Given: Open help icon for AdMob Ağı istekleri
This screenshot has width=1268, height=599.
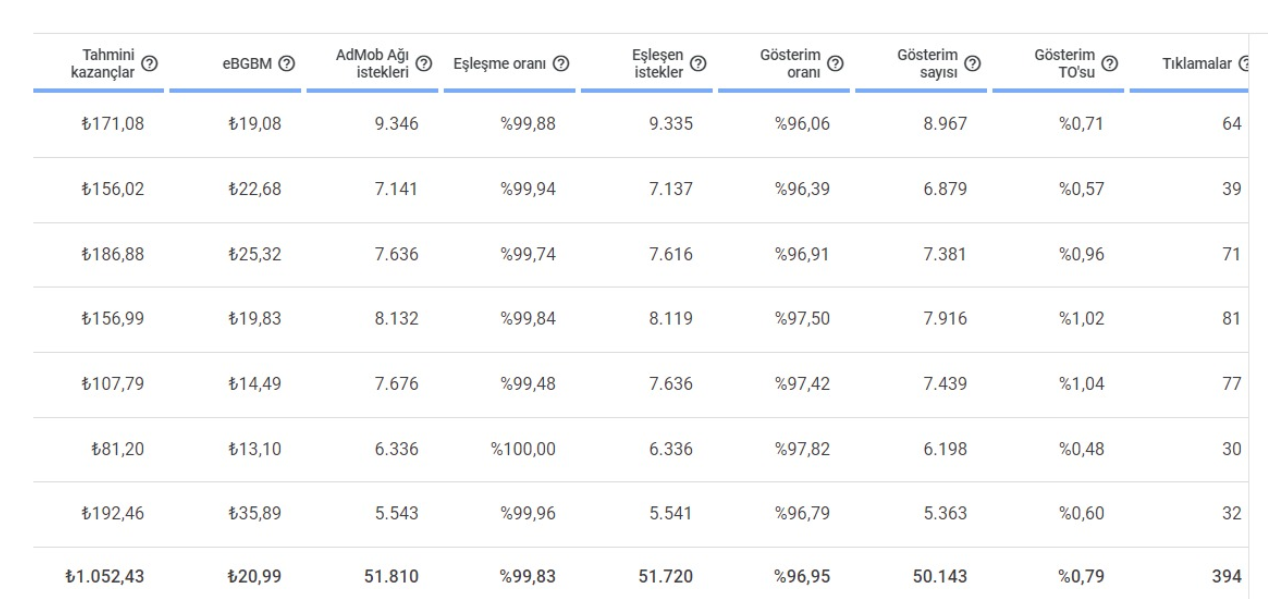Looking at the screenshot, I should [x=424, y=64].
